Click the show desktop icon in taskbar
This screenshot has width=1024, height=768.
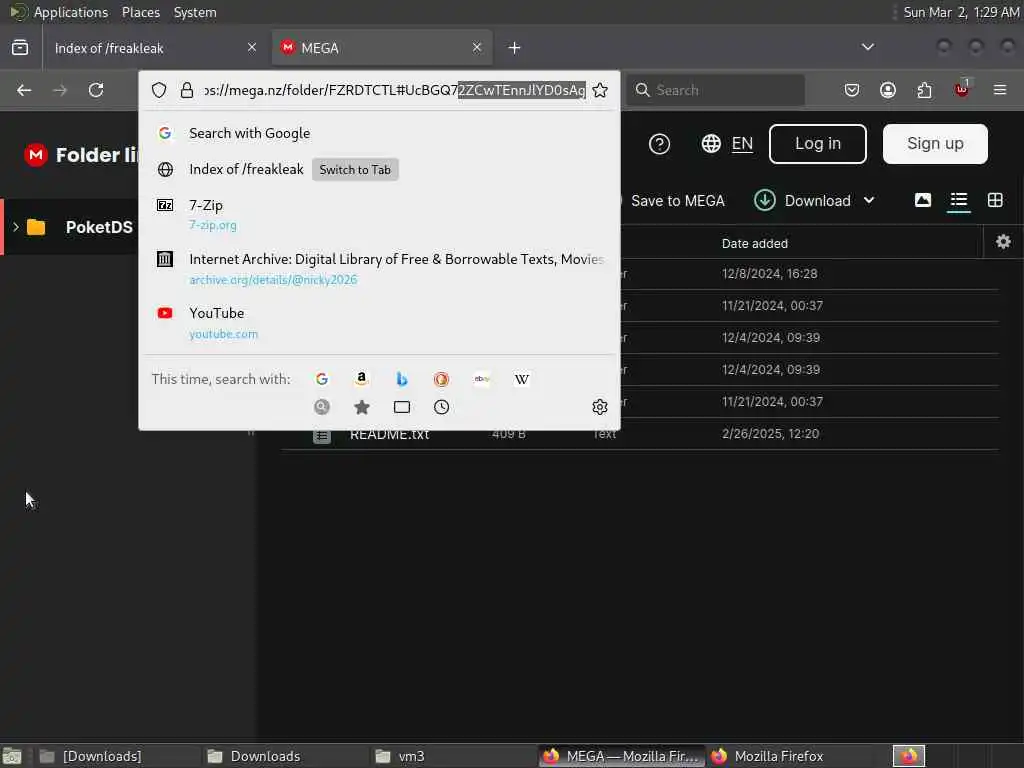12,756
